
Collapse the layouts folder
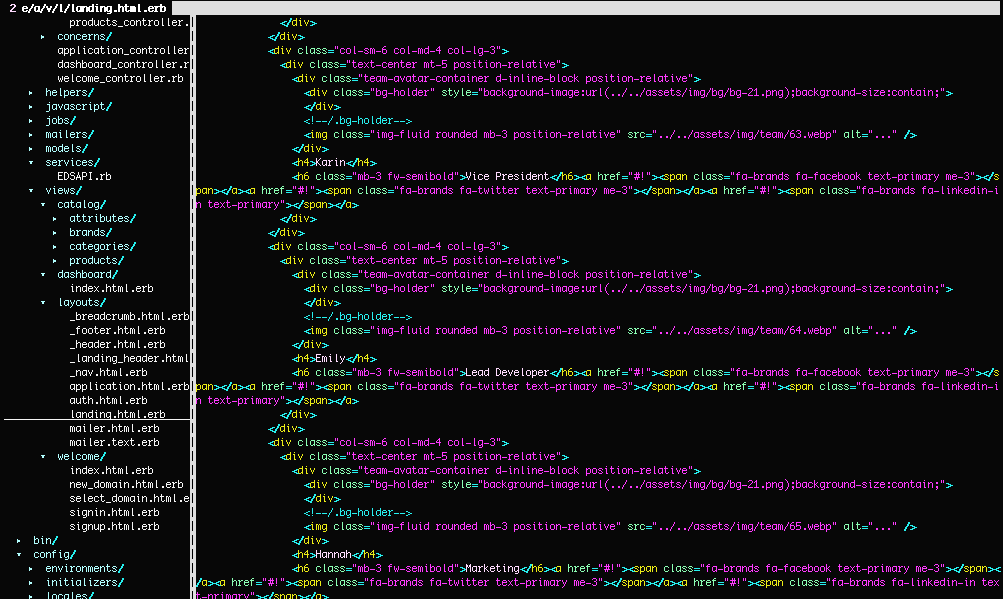[80, 302]
